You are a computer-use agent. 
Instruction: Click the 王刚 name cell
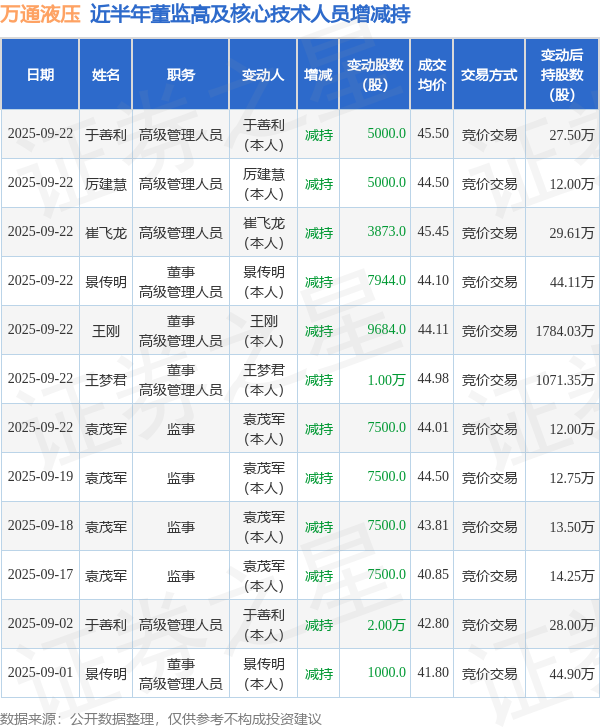coord(106,331)
